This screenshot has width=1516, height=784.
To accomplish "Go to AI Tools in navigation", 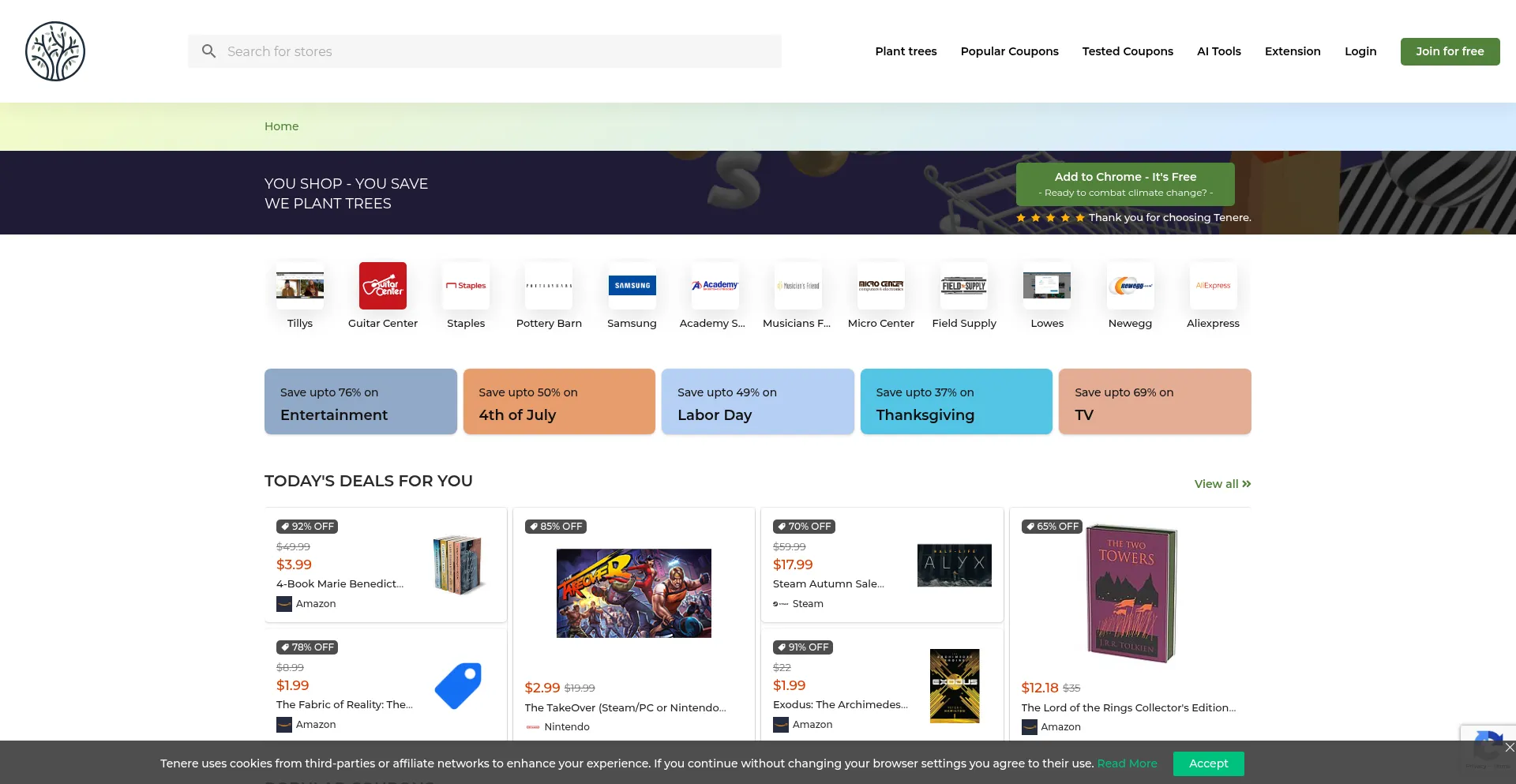I will (1218, 51).
